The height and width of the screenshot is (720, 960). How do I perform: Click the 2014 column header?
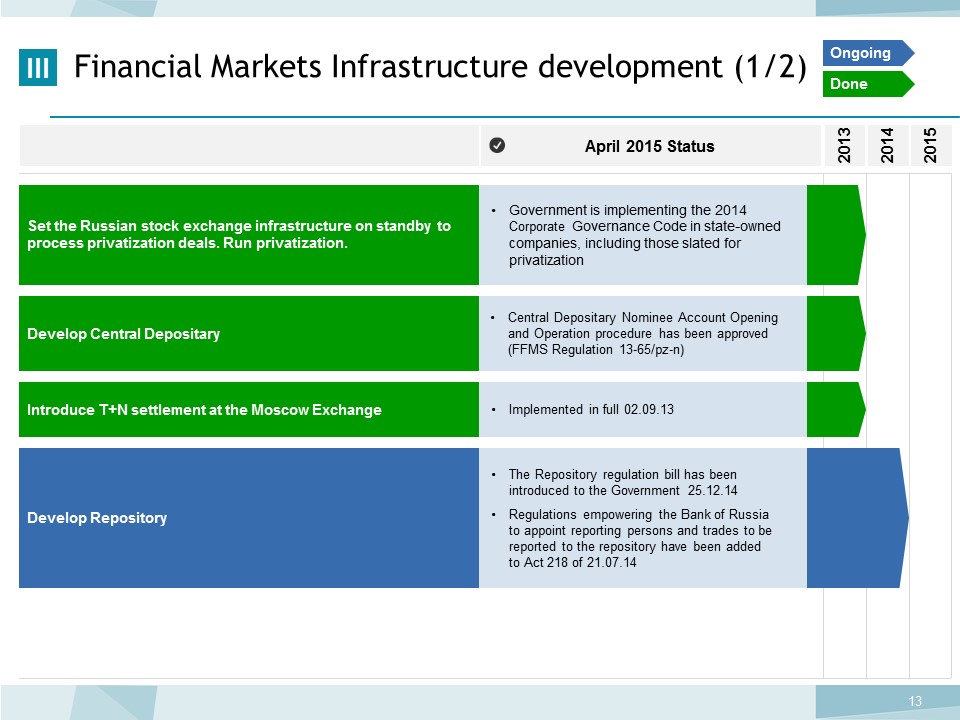coord(887,145)
